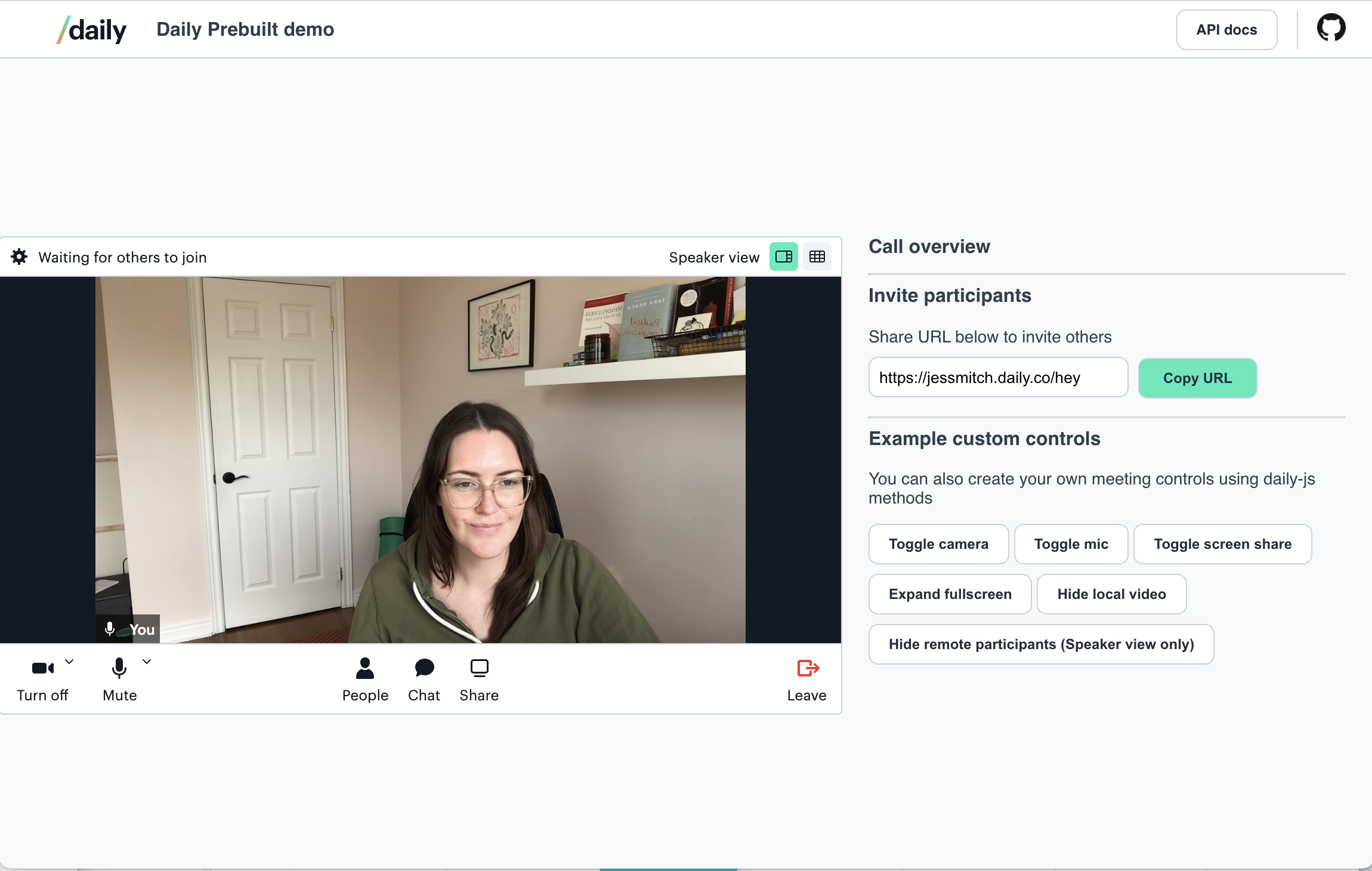Image resolution: width=1372 pixels, height=871 pixels.
Task: Mute the microphone icon
Action: [119, 668]
